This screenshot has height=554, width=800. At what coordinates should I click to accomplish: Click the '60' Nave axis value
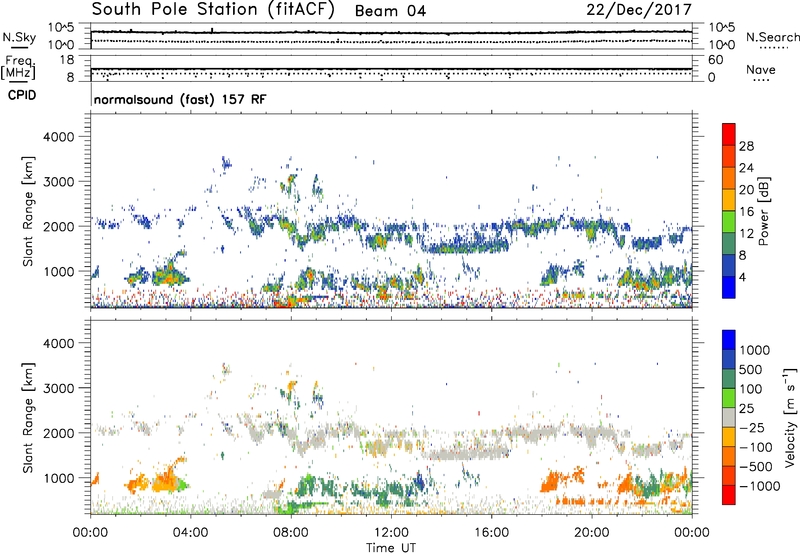[715, 60]
